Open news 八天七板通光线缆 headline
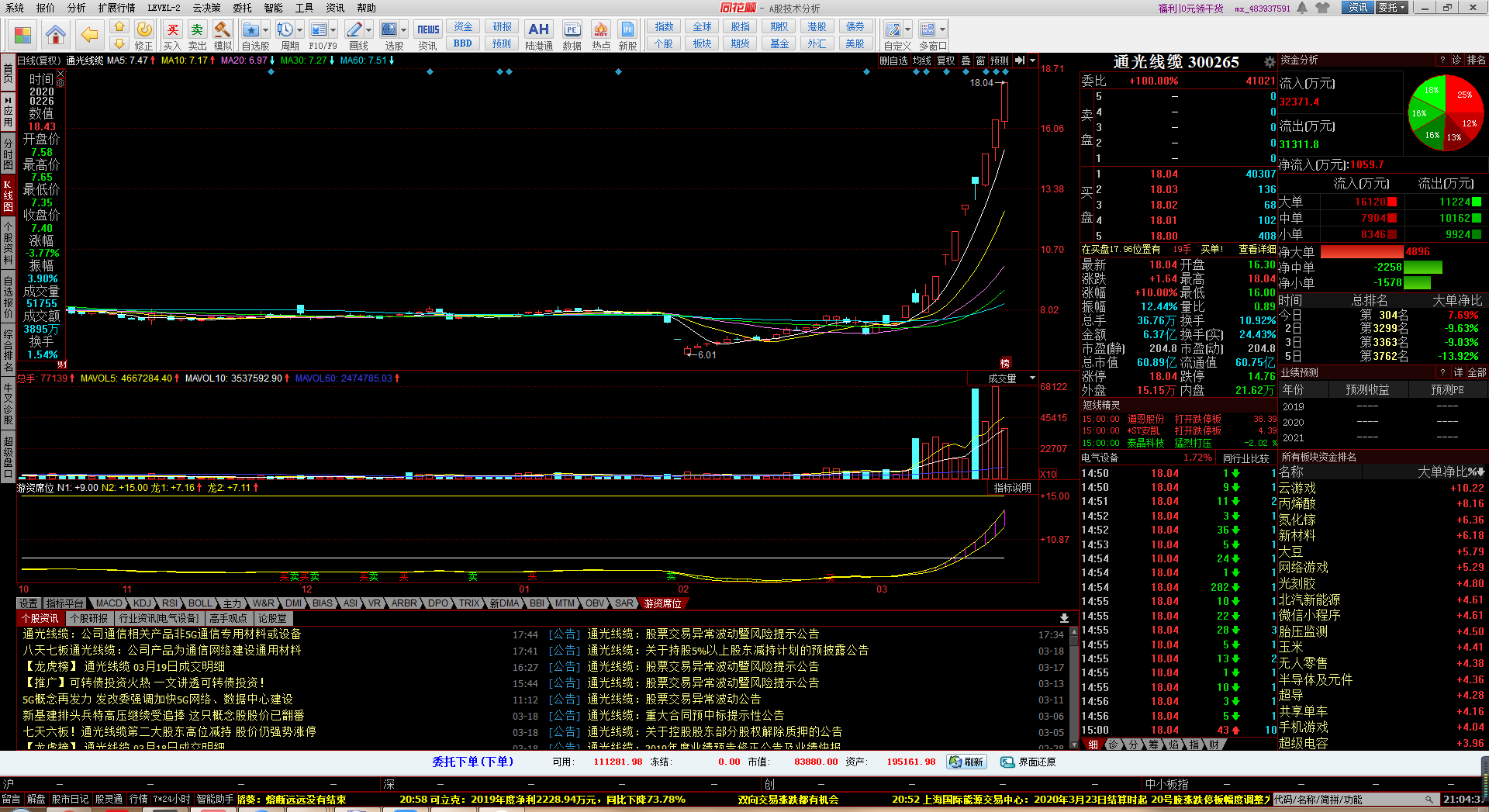The height and width of the screenshot is (812, 1489). coord(161,651)
